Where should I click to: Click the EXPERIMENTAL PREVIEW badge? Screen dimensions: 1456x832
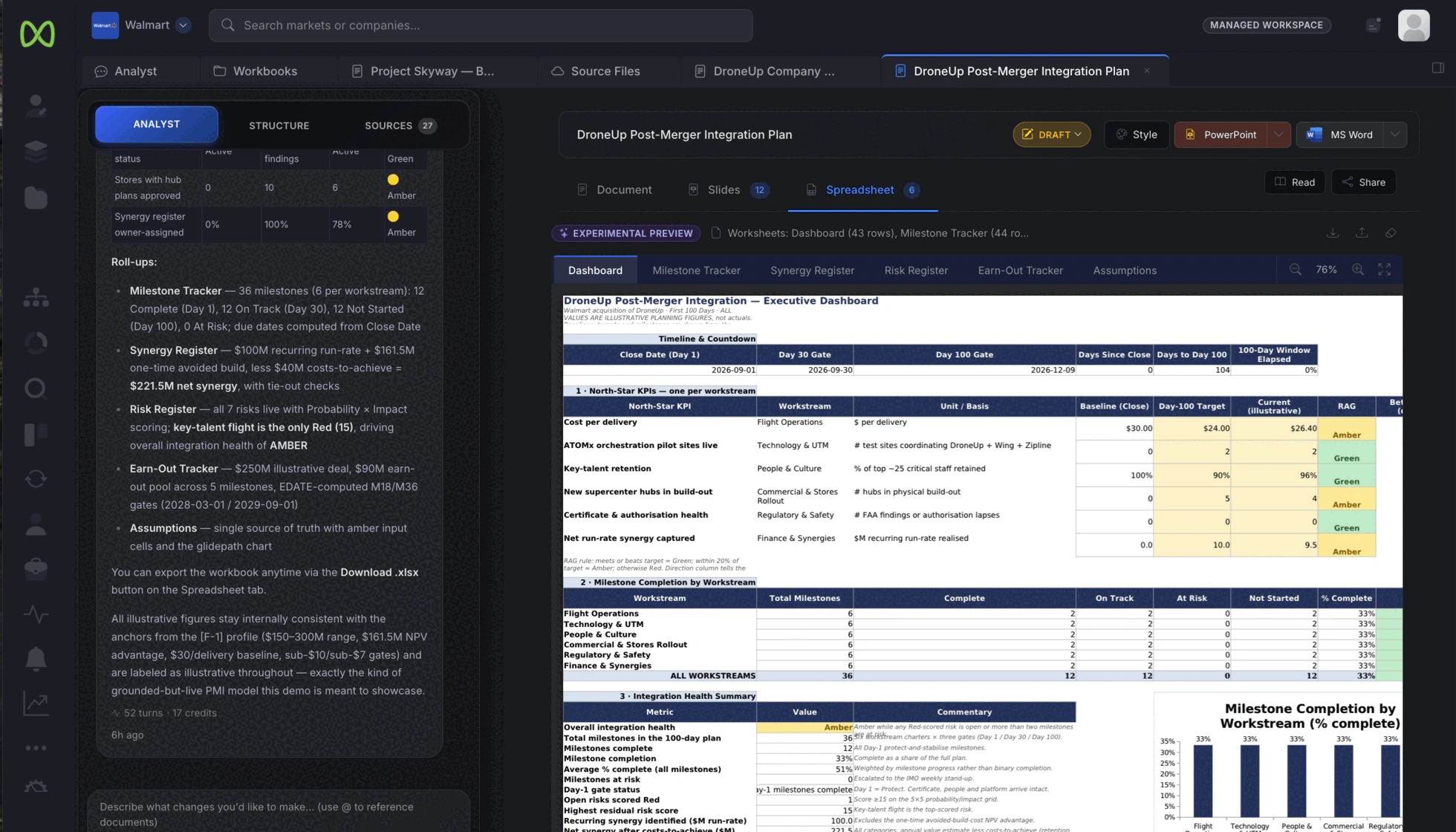click(625, 233)
